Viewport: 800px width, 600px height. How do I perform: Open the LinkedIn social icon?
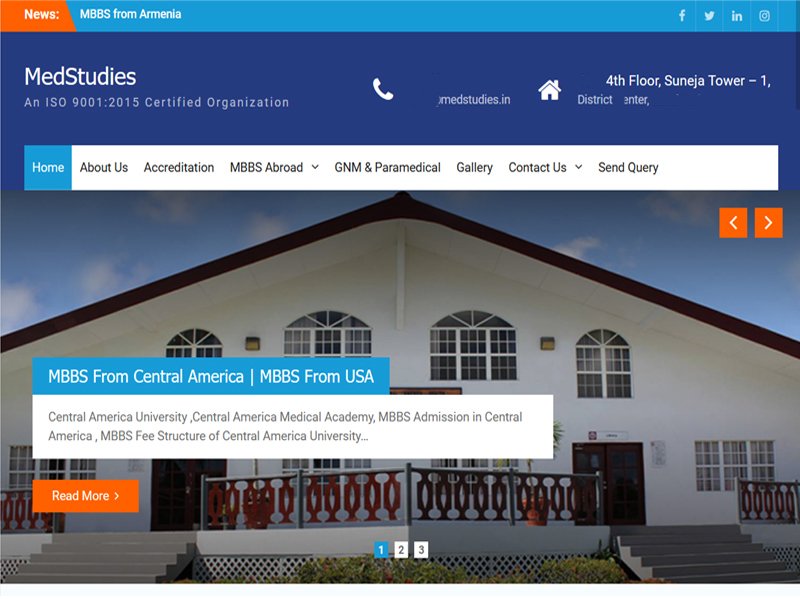point(737,16)
